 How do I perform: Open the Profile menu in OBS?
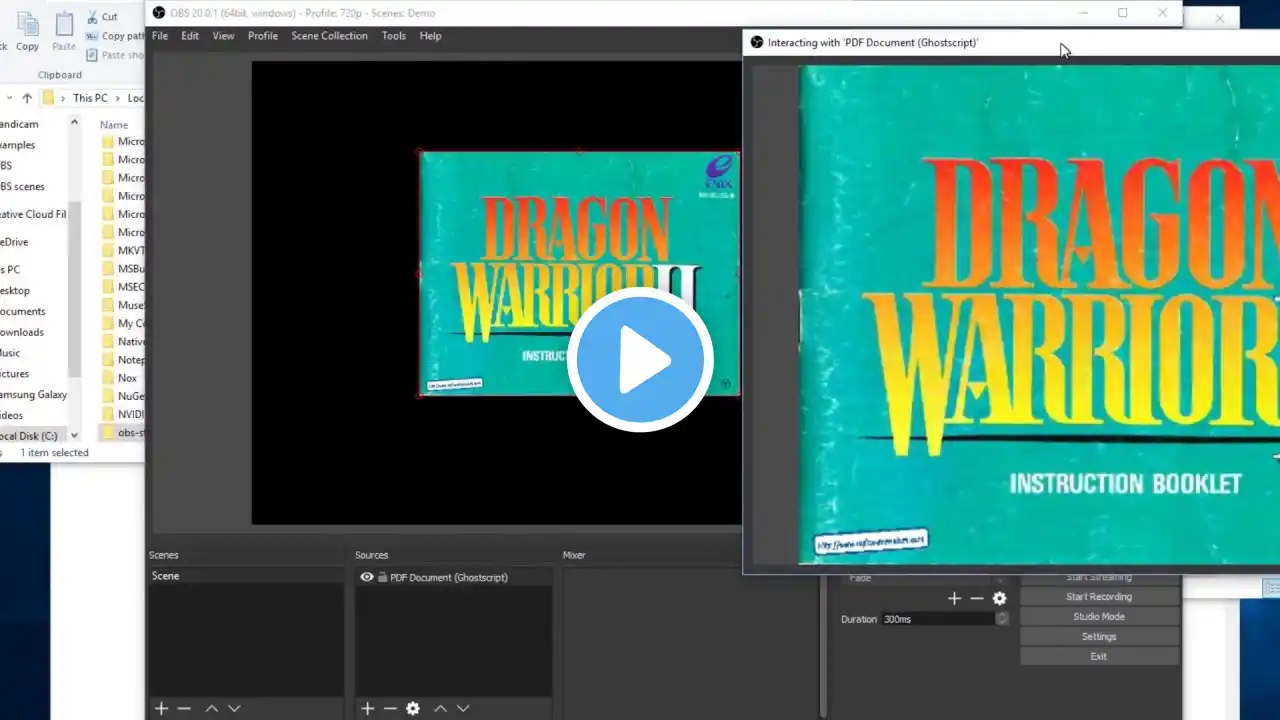pos(263,36)
